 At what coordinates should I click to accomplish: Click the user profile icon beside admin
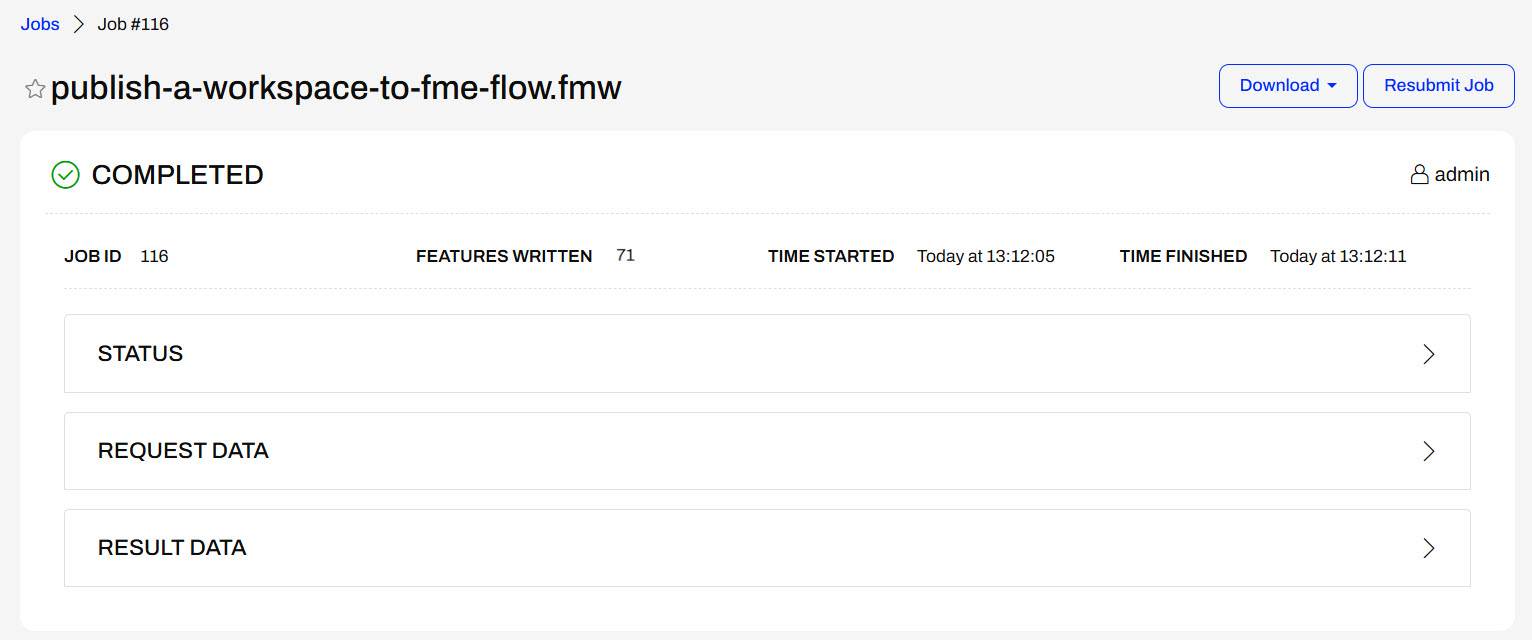click(1419, 175)
